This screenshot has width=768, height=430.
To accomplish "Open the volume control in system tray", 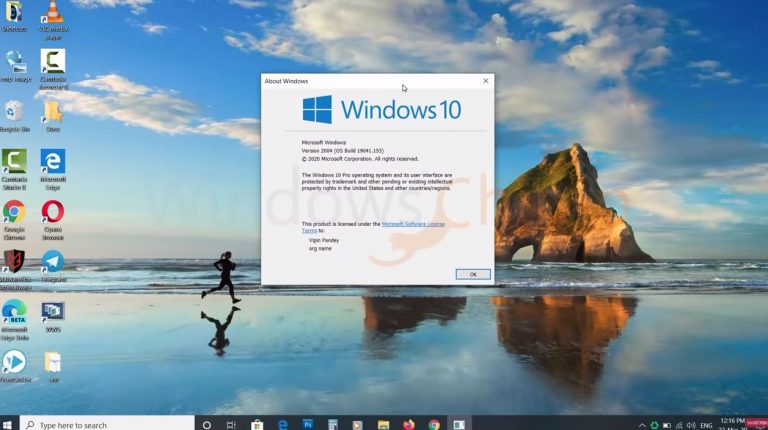I will (691, 425).
